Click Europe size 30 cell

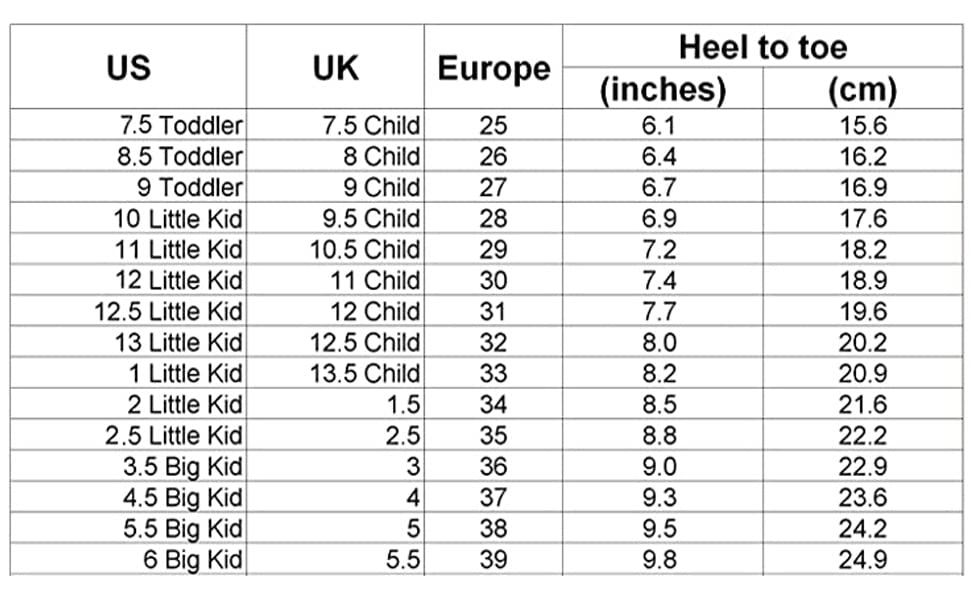[x=493, y=281]
